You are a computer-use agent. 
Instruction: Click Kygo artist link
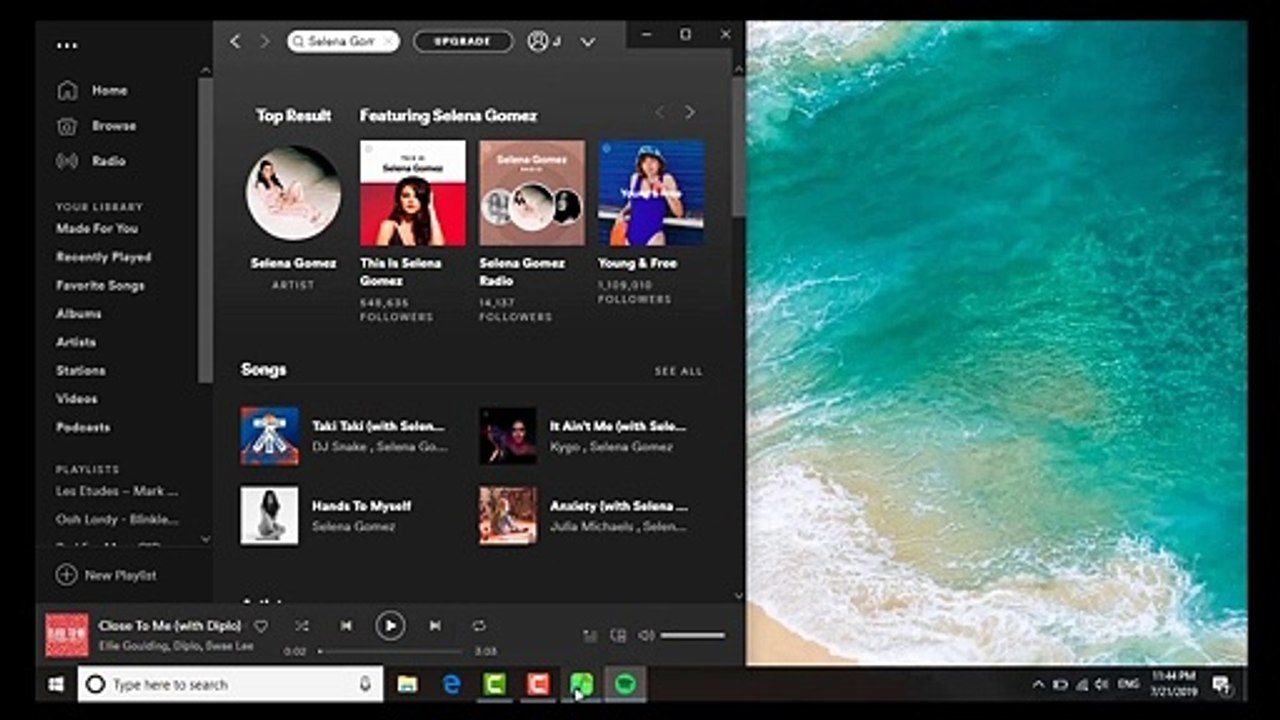(565, 447)
